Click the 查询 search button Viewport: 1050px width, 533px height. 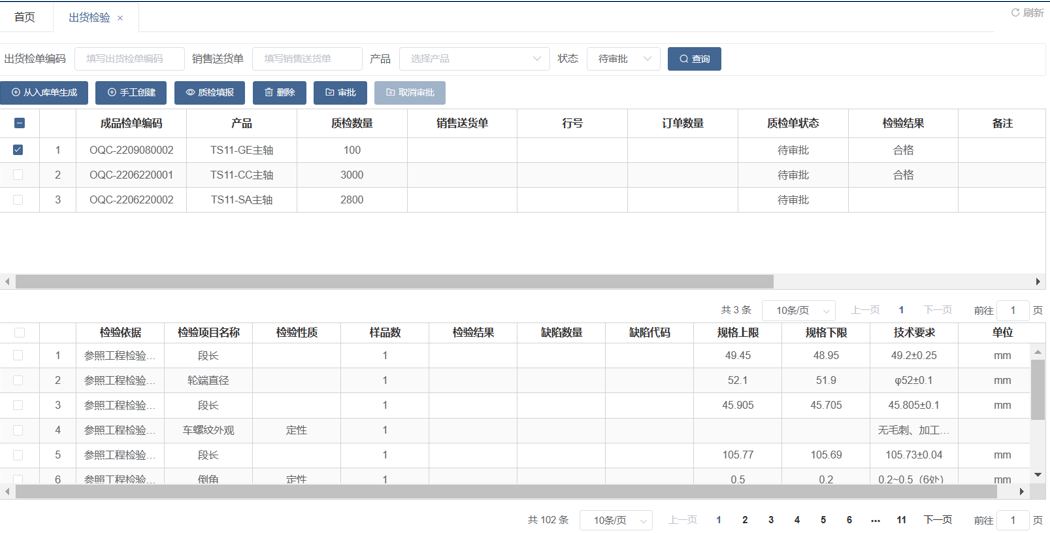[694, 59]
